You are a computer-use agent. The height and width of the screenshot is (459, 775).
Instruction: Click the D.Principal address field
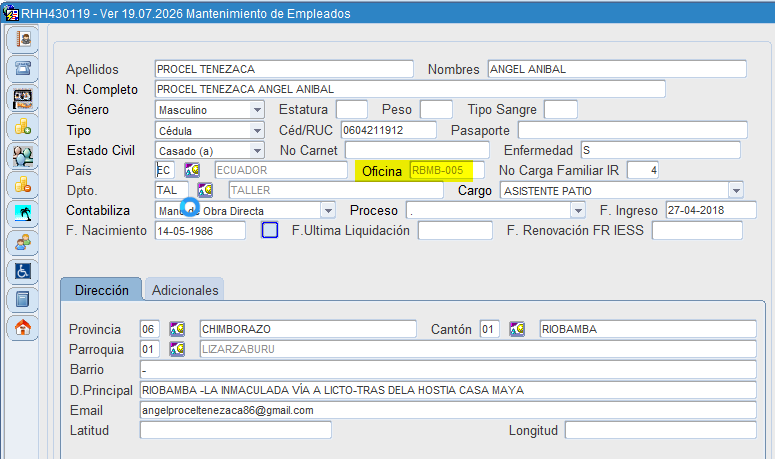pos(448,390)
